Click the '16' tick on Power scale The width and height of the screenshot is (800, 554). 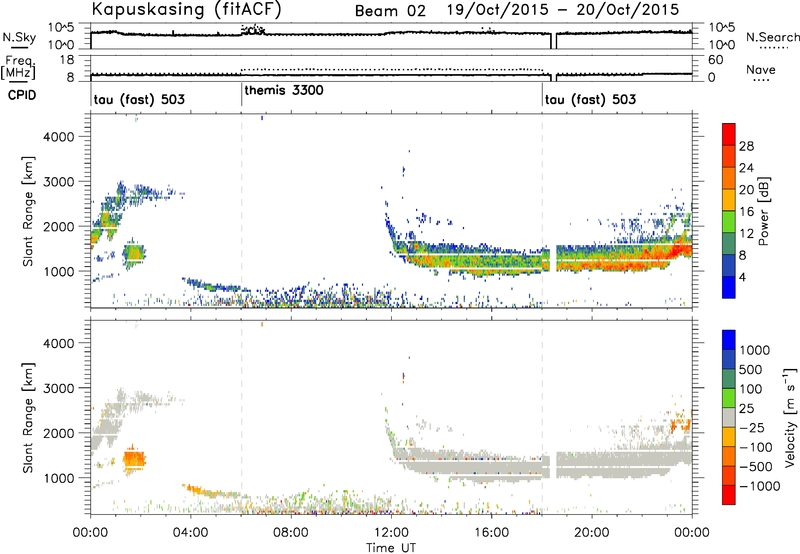(x=746, y=212)
